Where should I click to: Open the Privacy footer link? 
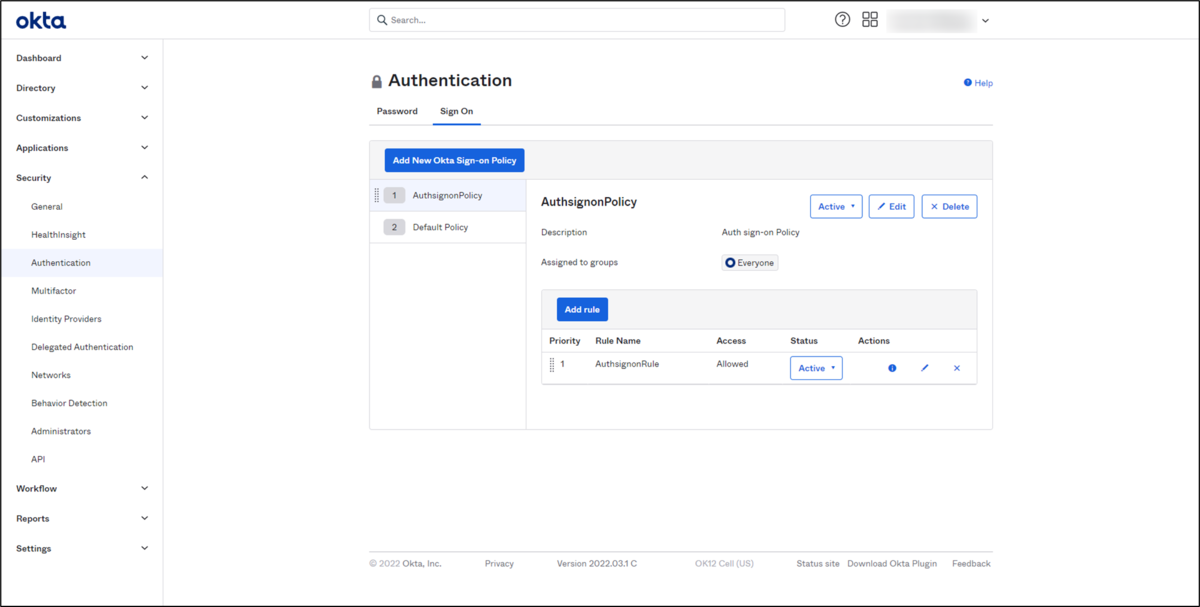coord(499,564)
